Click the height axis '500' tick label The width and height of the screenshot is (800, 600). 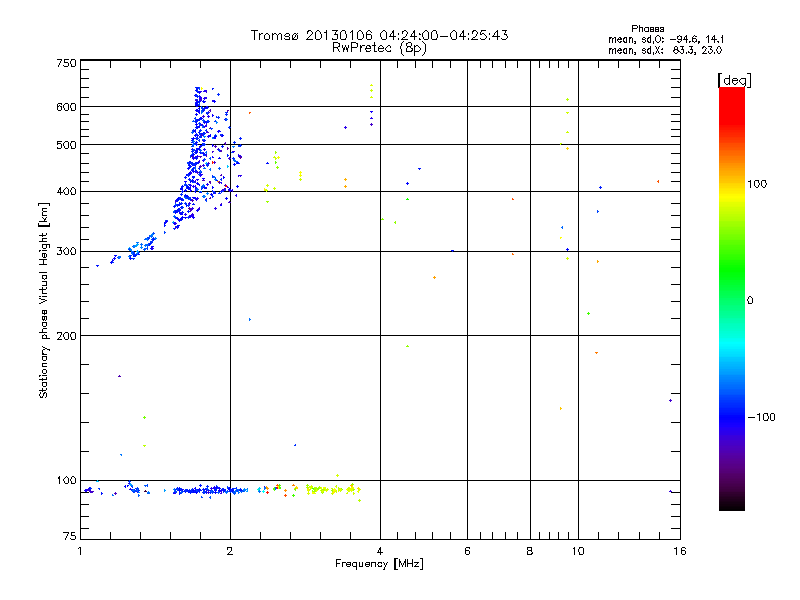tap(66, 145)
